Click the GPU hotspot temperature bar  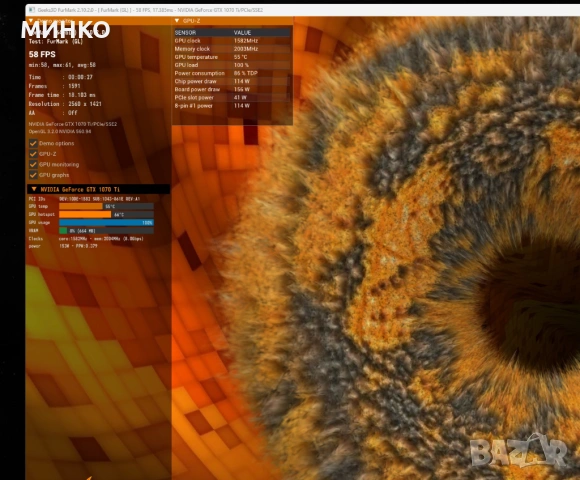106,214
